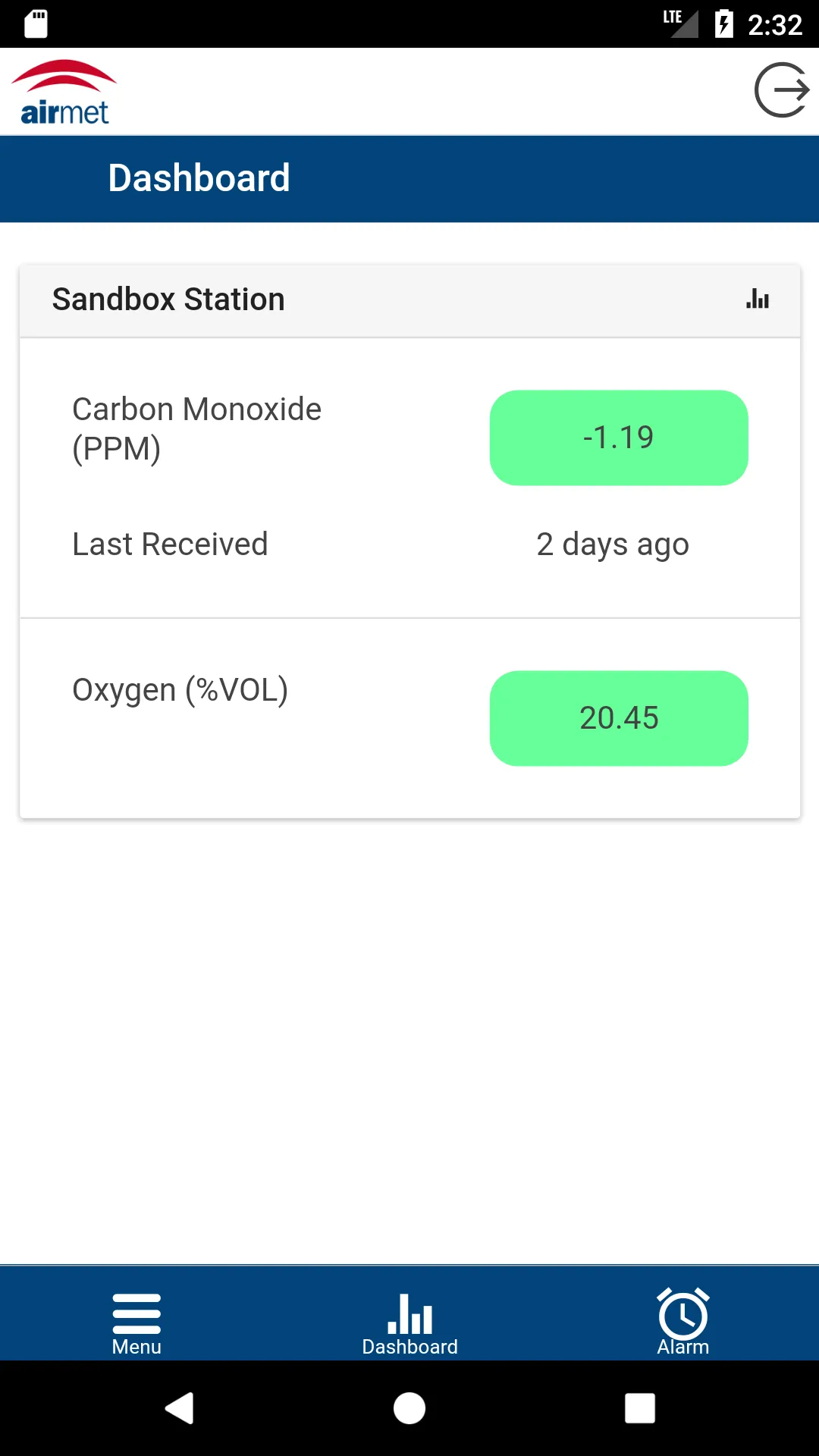
Task: Open the airmet logo
Action: [x=64, y=92]
